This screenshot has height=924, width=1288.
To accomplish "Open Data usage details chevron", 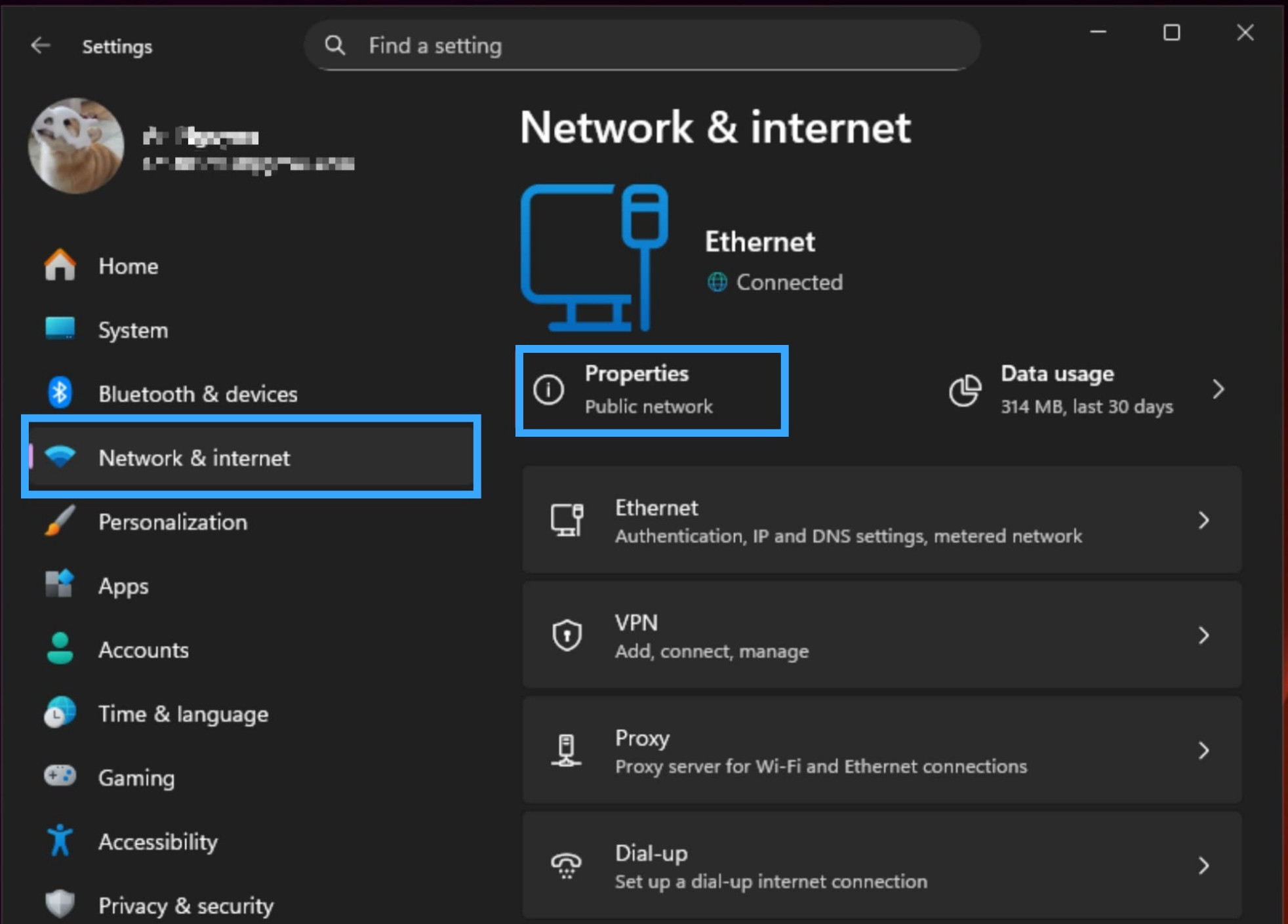I will click(1218, 390).
